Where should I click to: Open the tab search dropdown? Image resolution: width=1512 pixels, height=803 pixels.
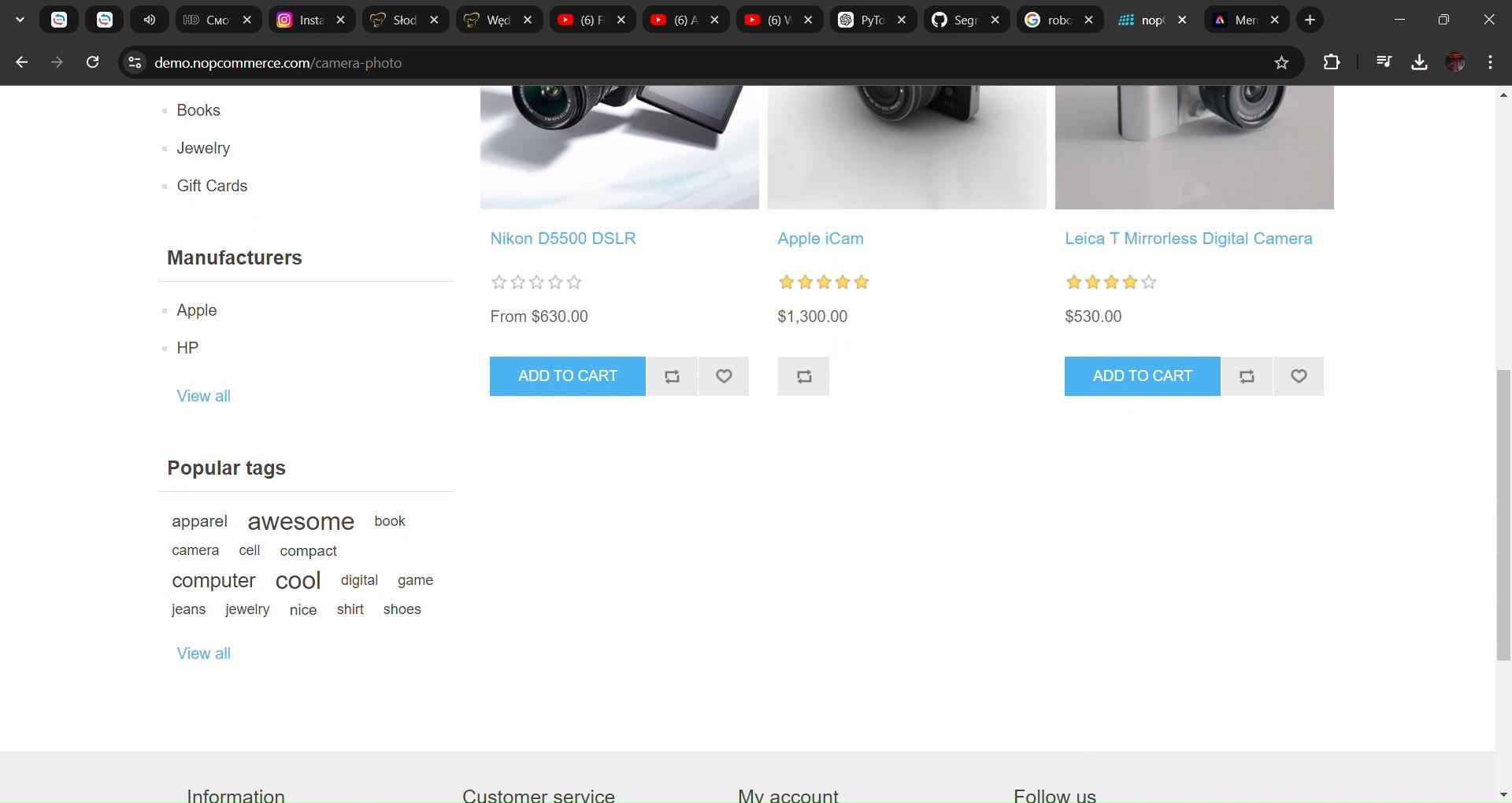tap(20, 20)
